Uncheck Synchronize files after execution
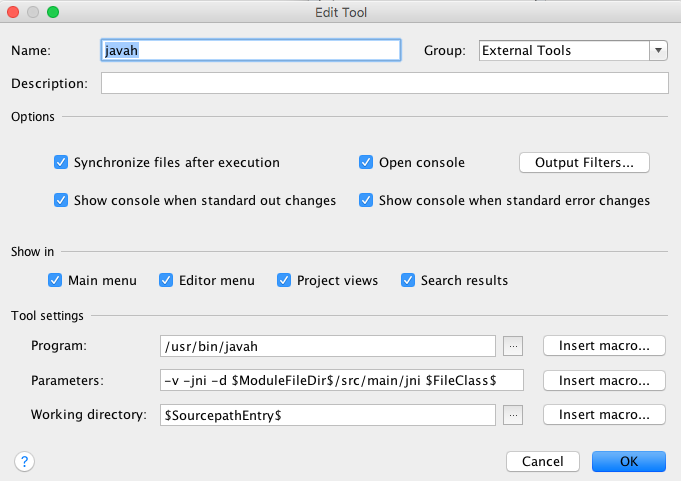The height and width of the screenshot is (481, 681). click(x=61, y=162)
